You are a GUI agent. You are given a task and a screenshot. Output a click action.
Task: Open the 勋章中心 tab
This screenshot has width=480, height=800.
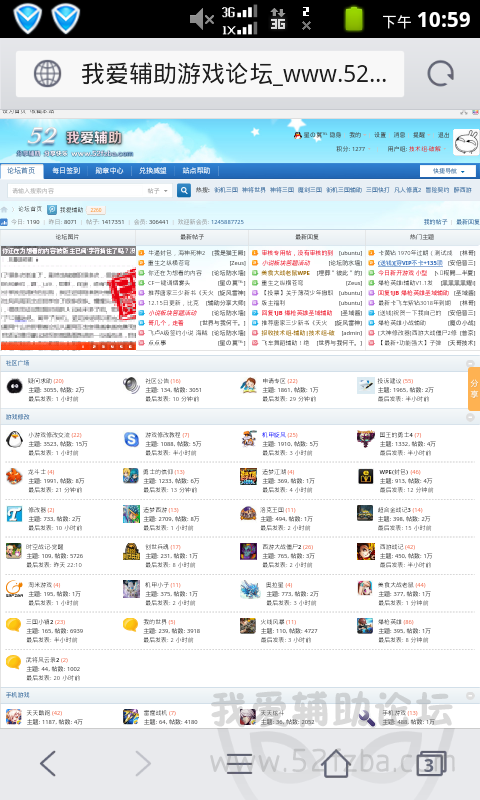110,170
